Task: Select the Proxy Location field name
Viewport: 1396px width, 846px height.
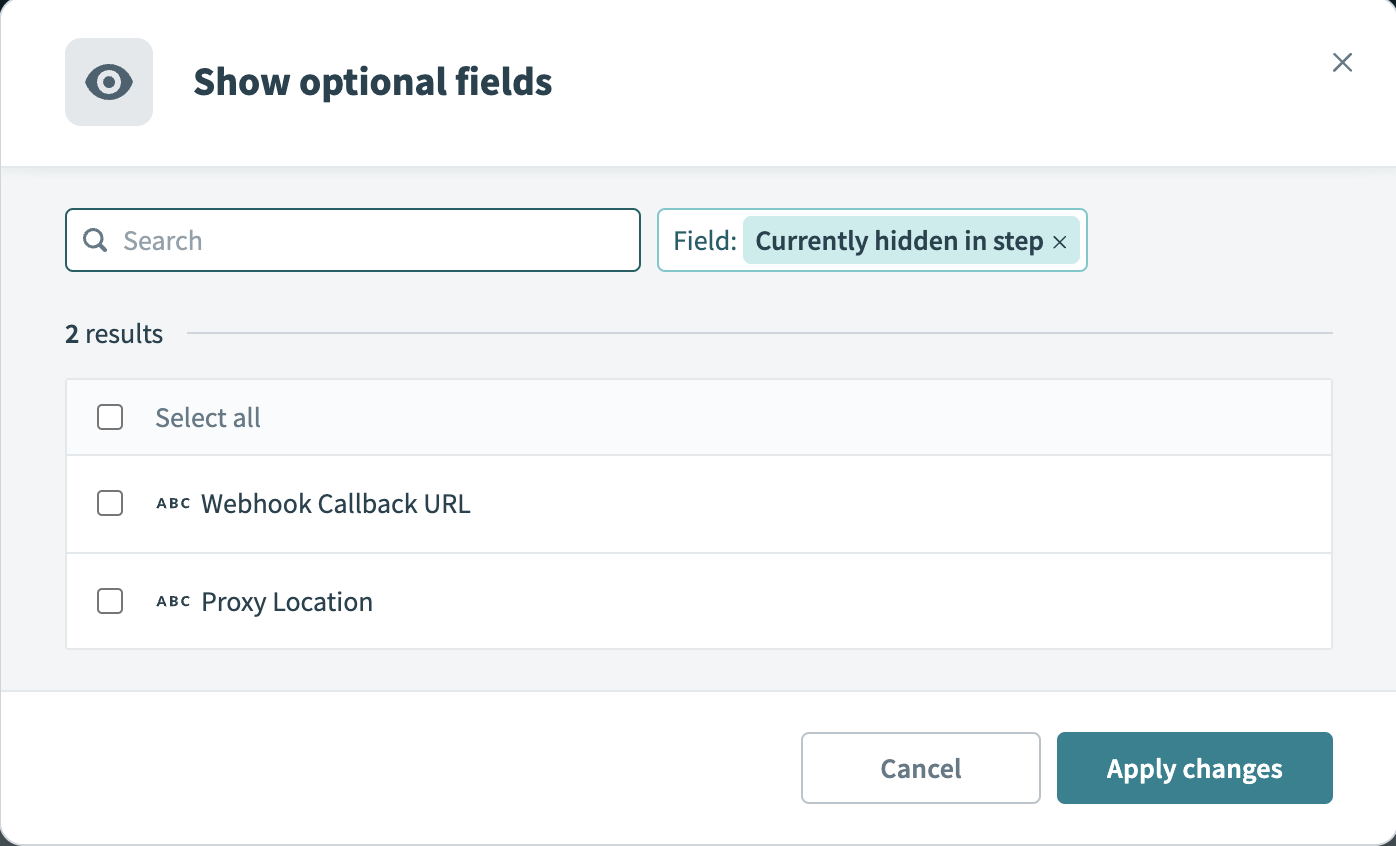Action: point(287,602)
